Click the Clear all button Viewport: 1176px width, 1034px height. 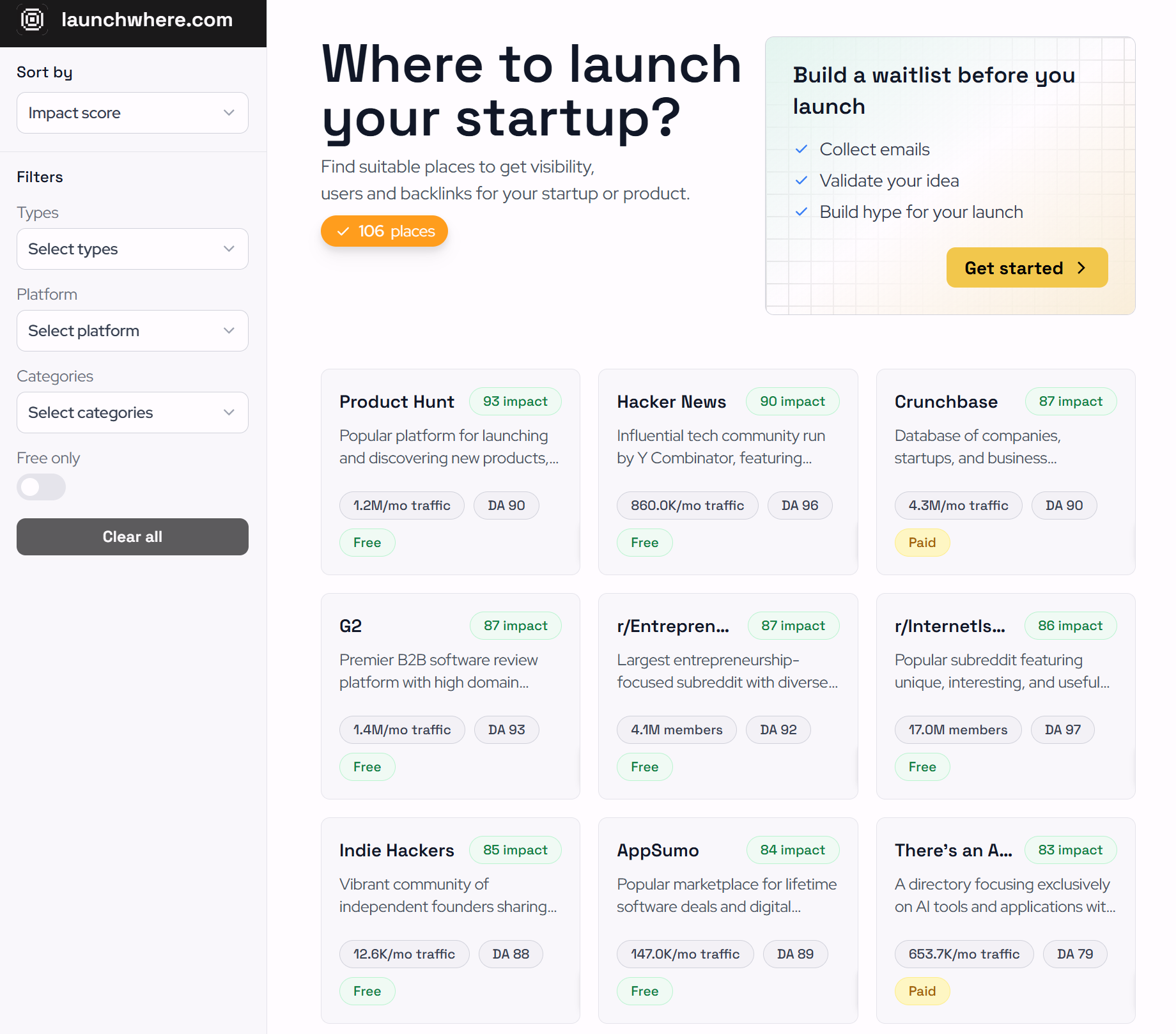tap(132, 537)
